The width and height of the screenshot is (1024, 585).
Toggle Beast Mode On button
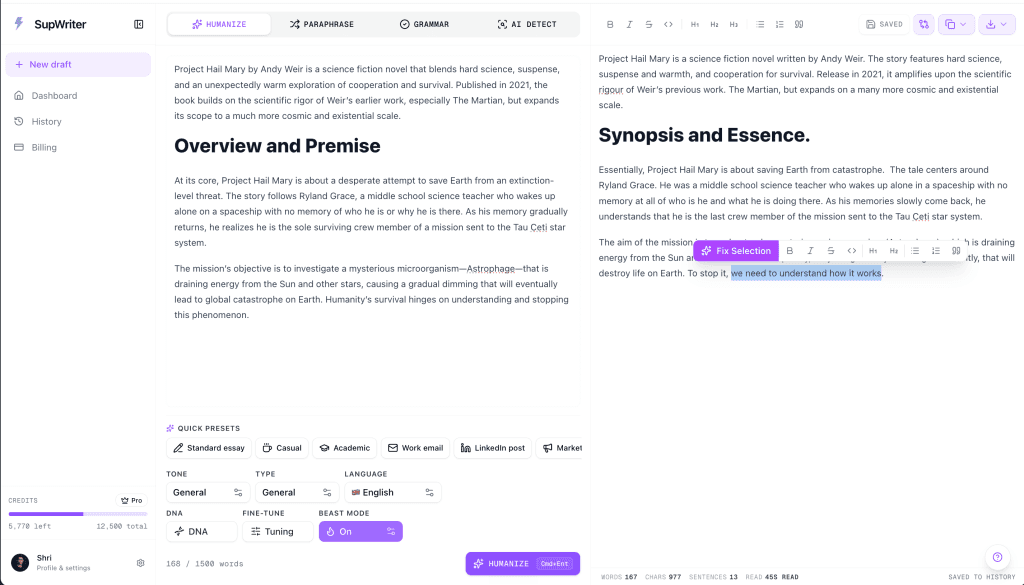[x=360, y=531]
